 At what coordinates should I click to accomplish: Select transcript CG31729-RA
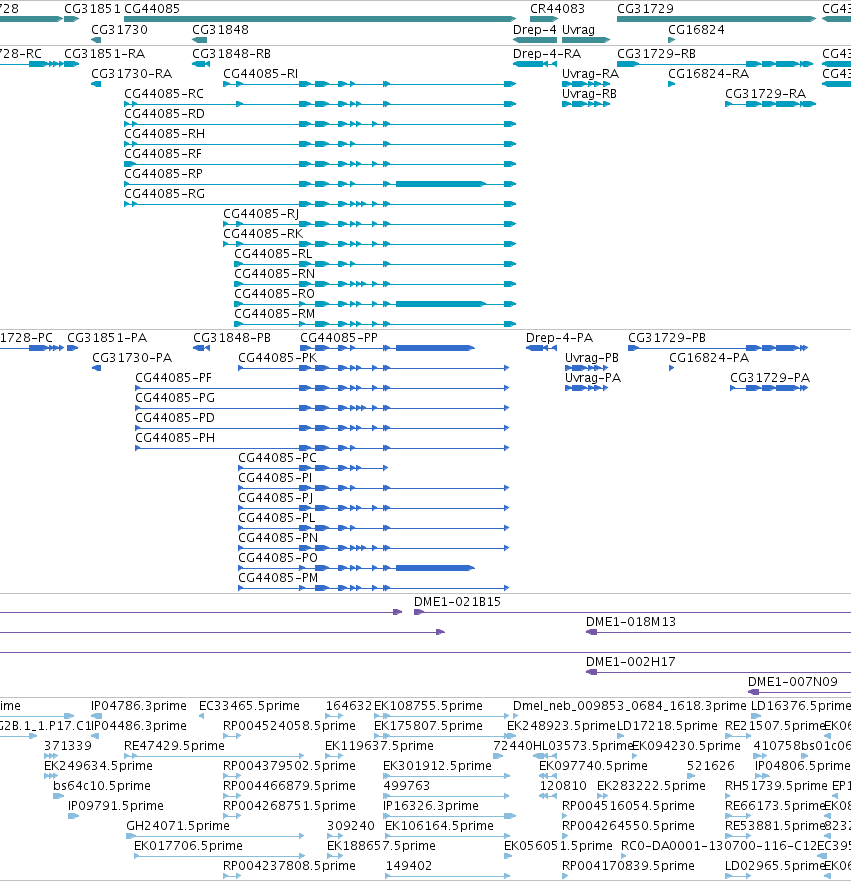pyautogui.click(x=770, y=104)
